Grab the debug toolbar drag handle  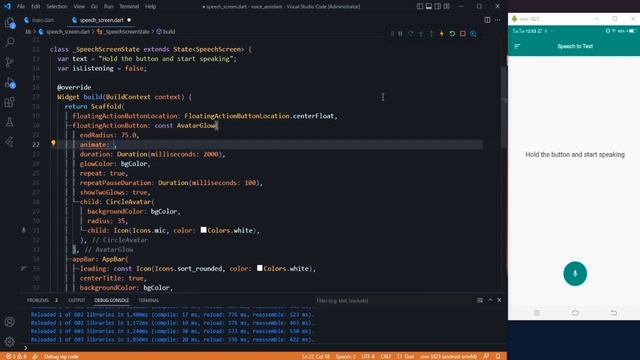(392, 34)
